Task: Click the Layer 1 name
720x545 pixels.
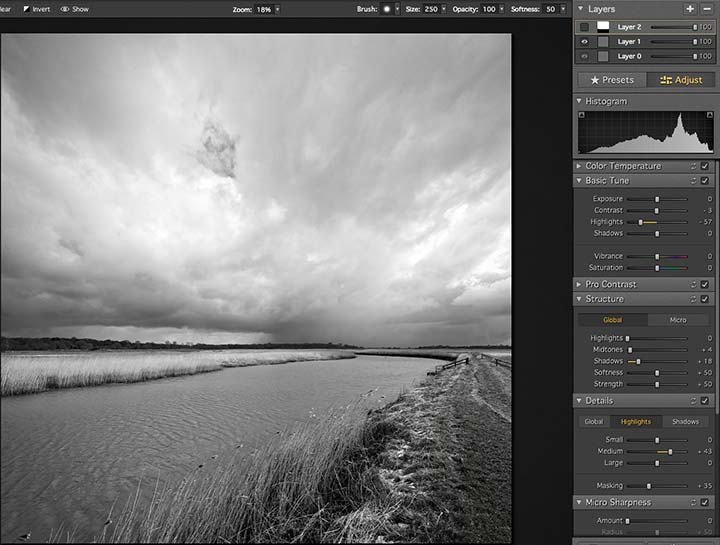Action: (629, 42)
